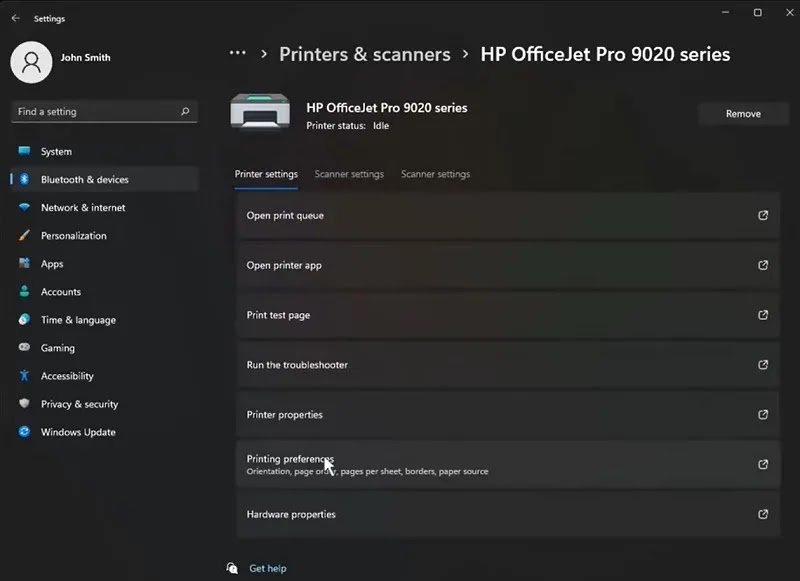Select the Printer settings tab
Viewport: 800px width, 581px height.
point(266,174)
